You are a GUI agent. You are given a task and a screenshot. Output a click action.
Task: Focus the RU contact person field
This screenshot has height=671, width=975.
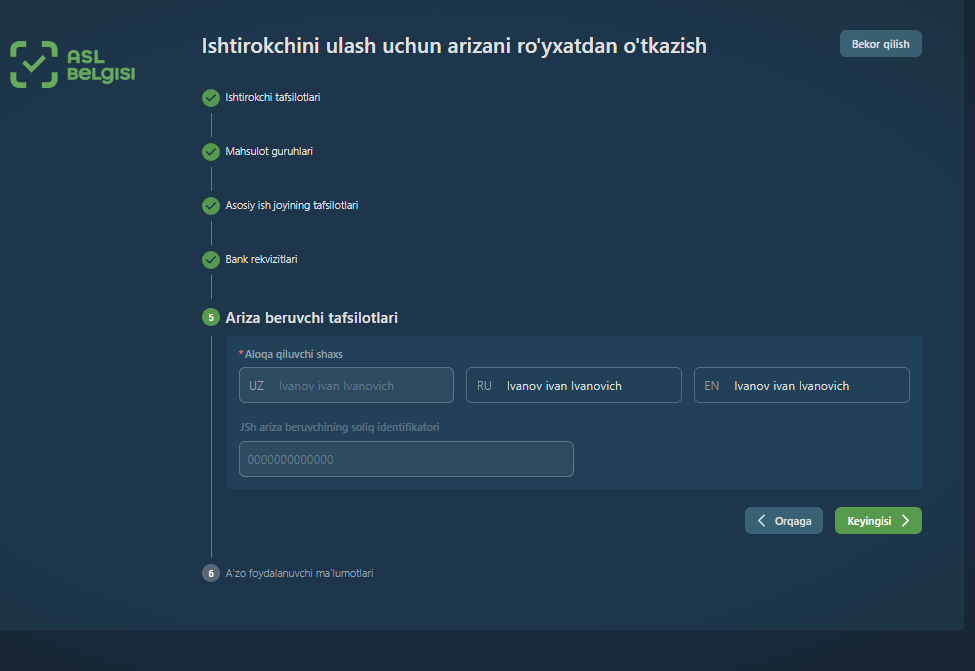point(574,386)
